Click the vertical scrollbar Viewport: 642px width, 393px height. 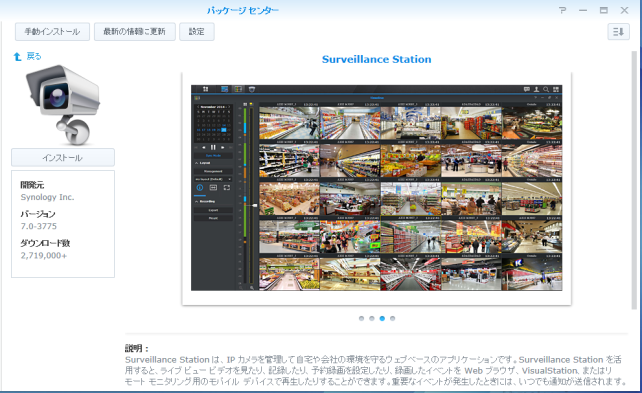635,180
